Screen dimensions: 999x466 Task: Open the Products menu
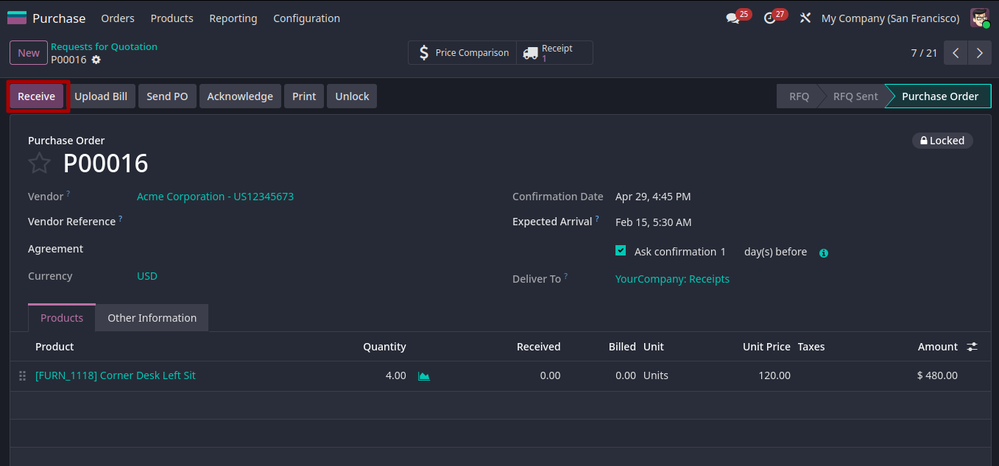(172, 18)
